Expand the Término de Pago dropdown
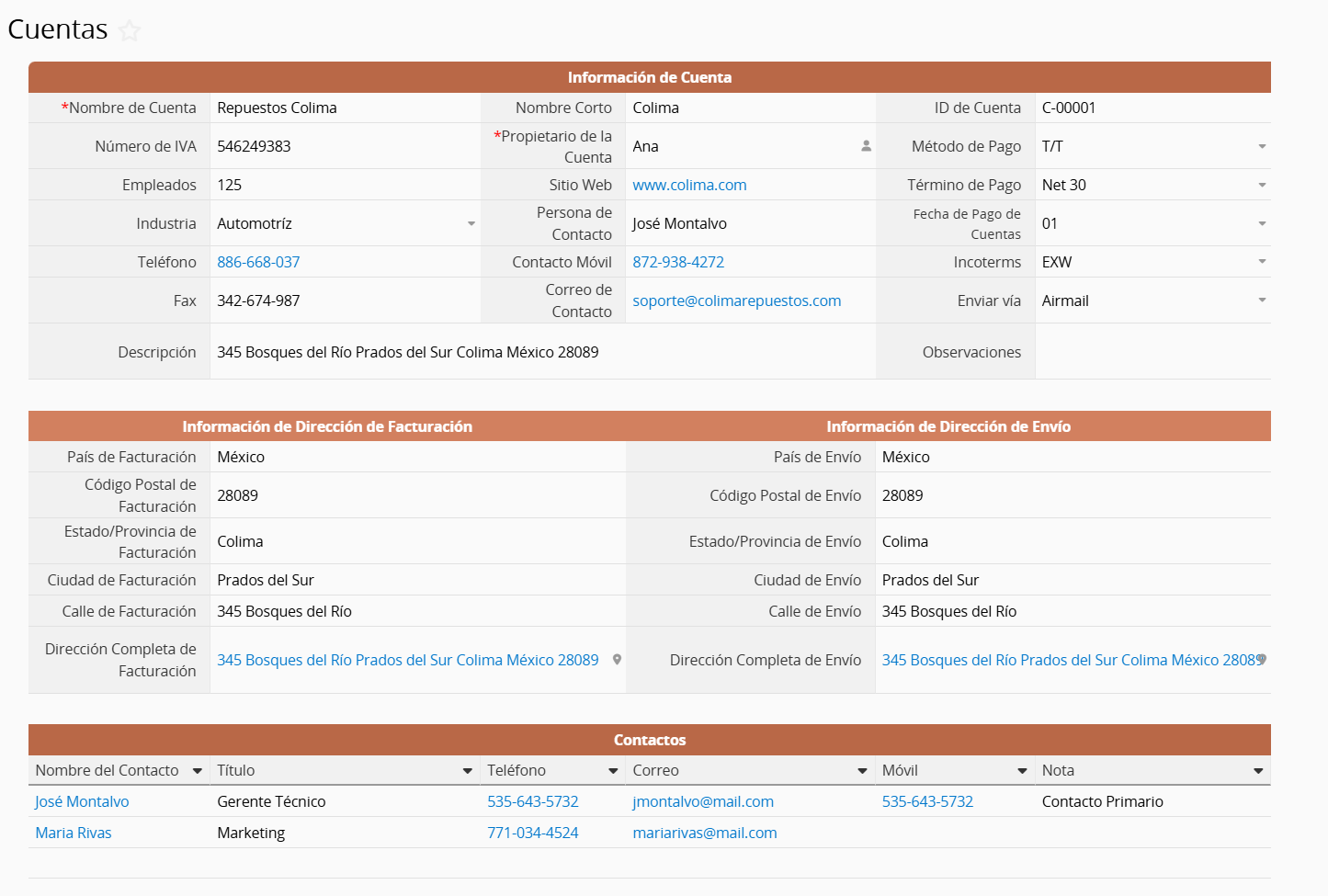This screenshot has height=896, width=1328. 1262,186
